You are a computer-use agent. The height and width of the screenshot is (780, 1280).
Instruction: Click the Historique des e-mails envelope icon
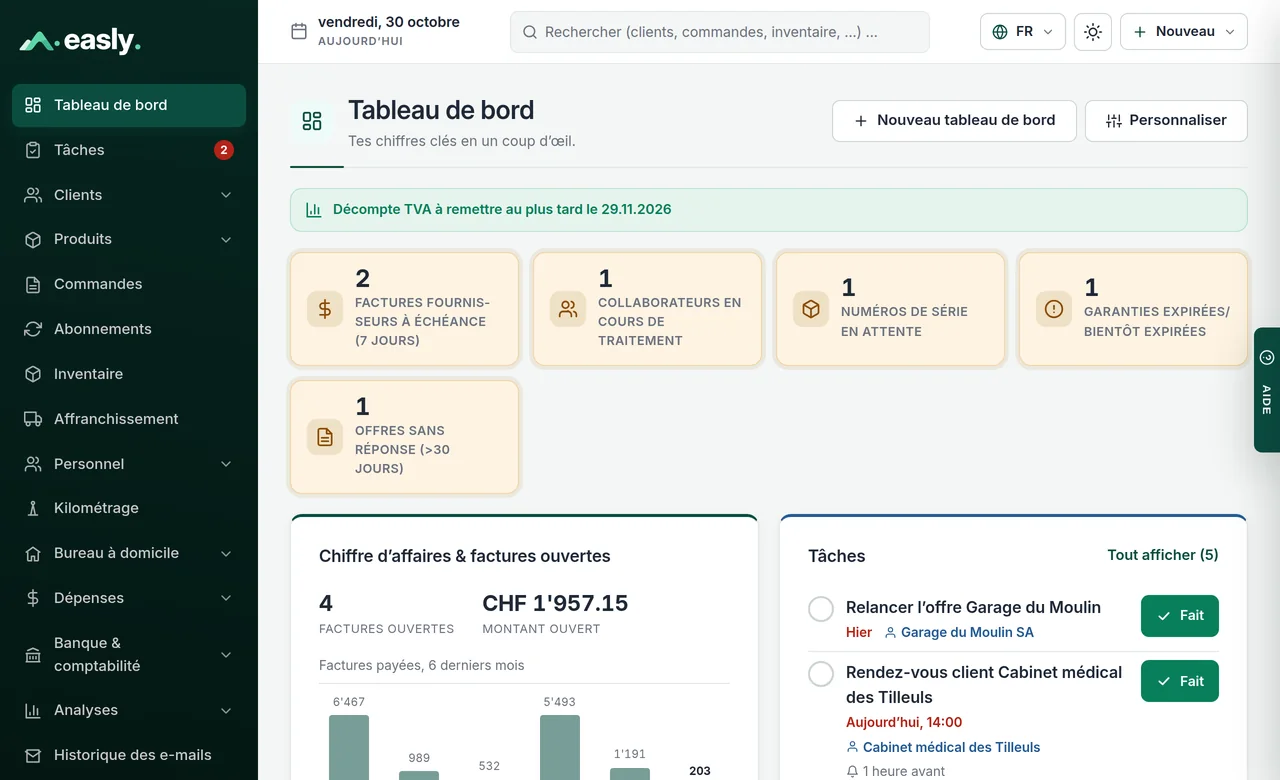pos(33,755)
